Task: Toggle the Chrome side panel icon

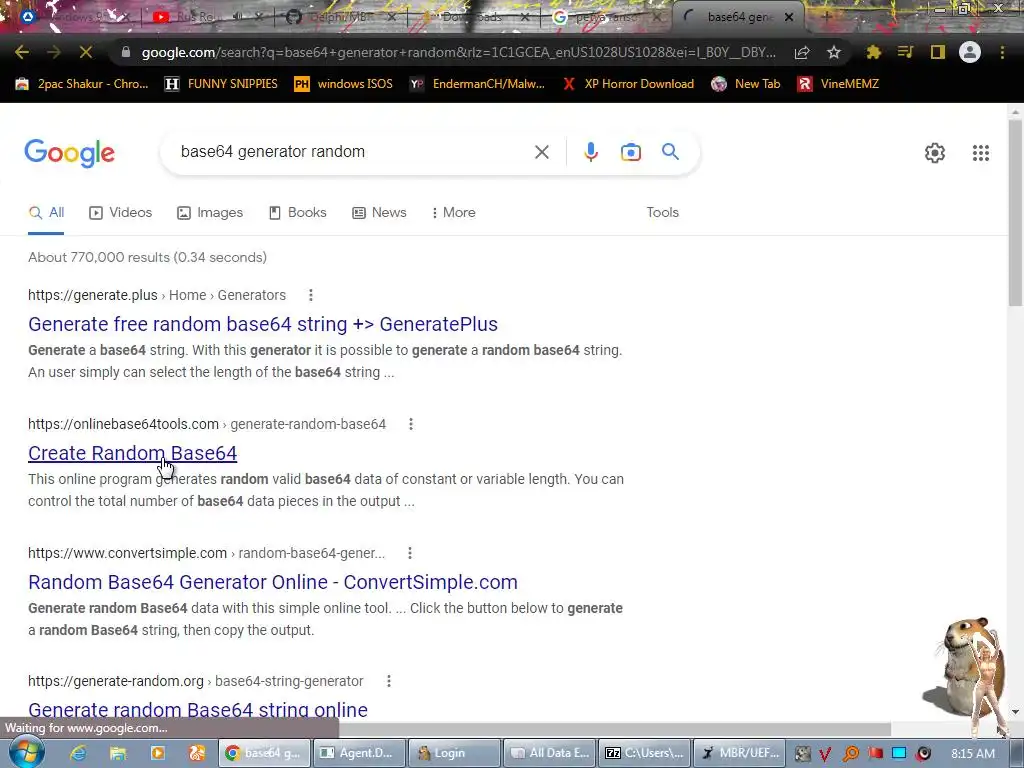Action: (x=938, y=52)
